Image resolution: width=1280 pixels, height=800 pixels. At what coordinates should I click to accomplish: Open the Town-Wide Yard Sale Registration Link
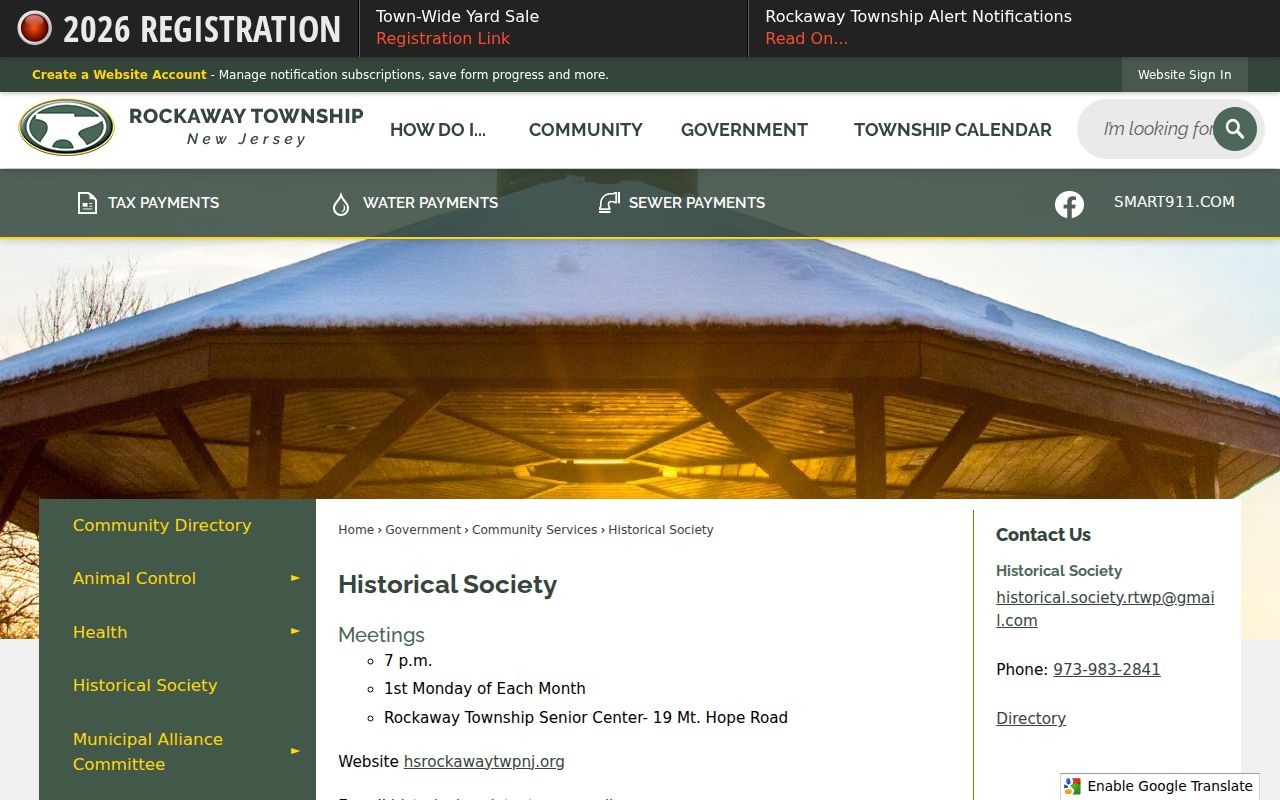coord(443,39)
